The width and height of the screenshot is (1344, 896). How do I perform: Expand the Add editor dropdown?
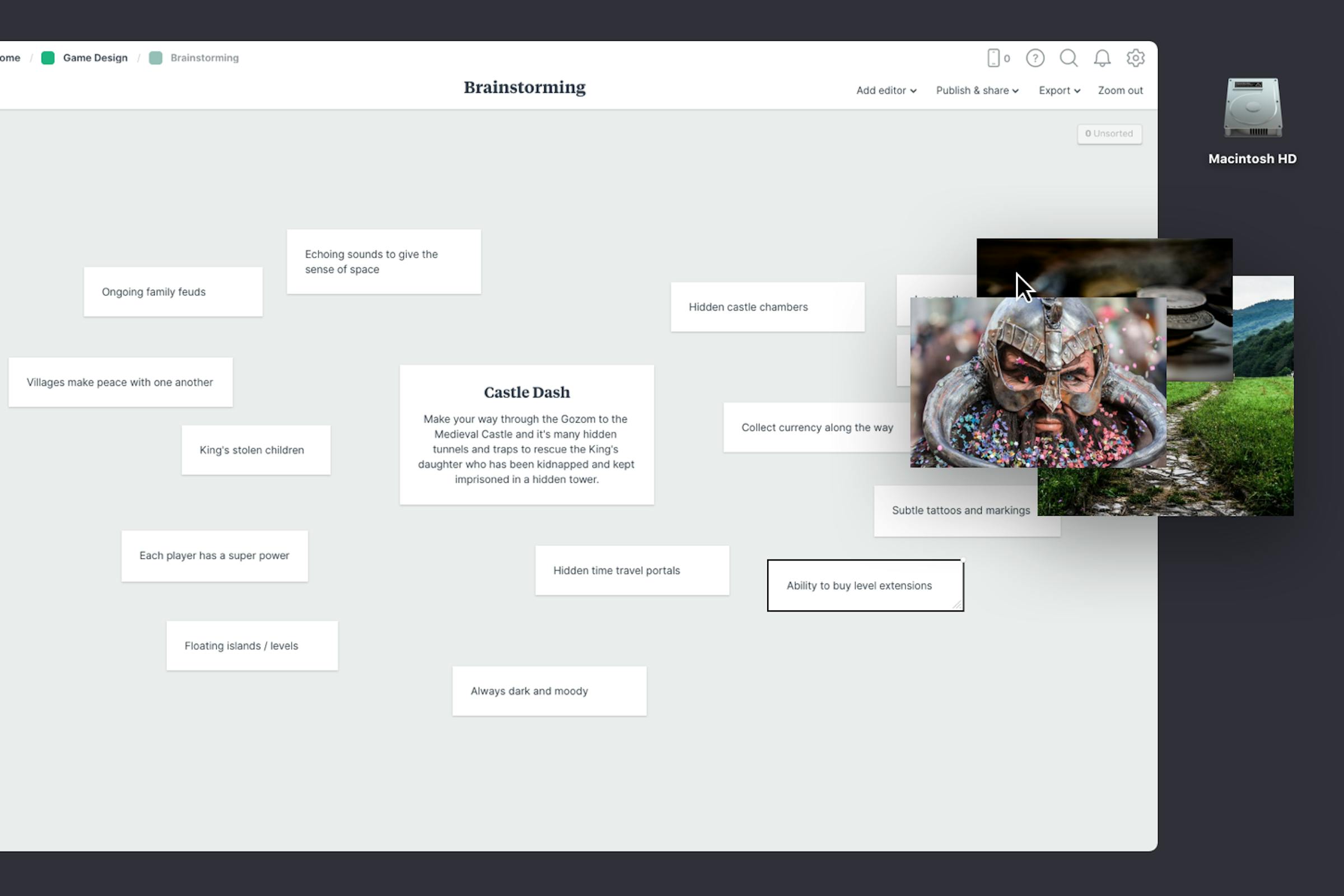coord(885,90)
